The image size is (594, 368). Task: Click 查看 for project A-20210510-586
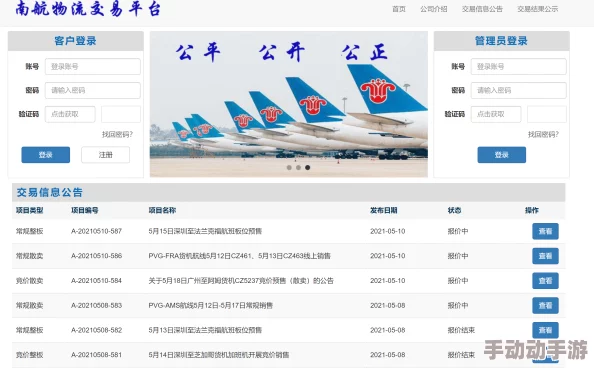pyautogui.click(x=545, y=256)
